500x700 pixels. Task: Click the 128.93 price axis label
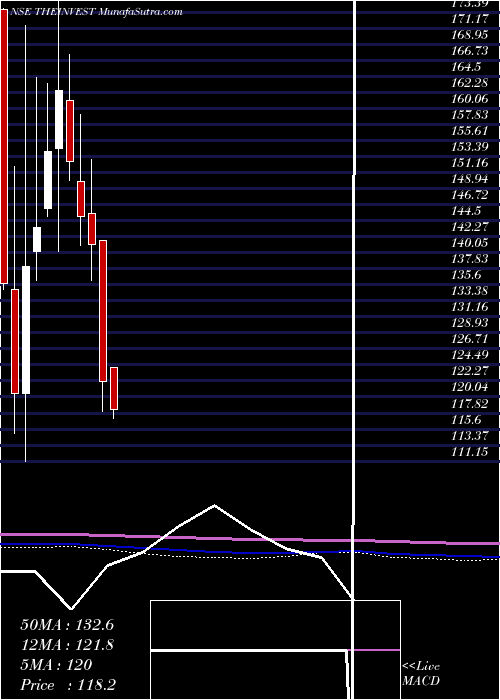pyautogui.click(x=469, y=322)
